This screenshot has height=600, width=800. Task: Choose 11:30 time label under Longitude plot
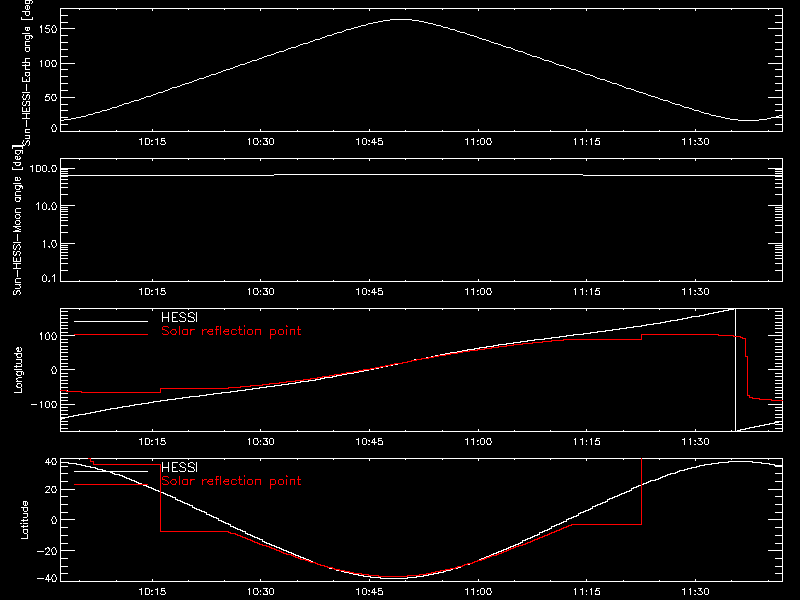[695, 441]
